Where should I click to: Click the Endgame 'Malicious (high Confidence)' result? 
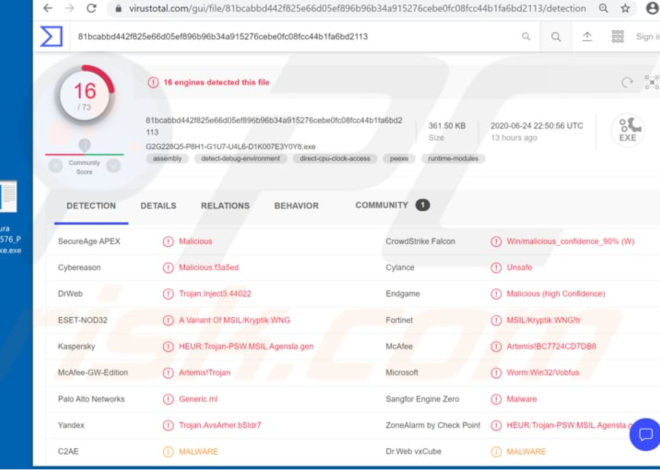click(556, 294)
